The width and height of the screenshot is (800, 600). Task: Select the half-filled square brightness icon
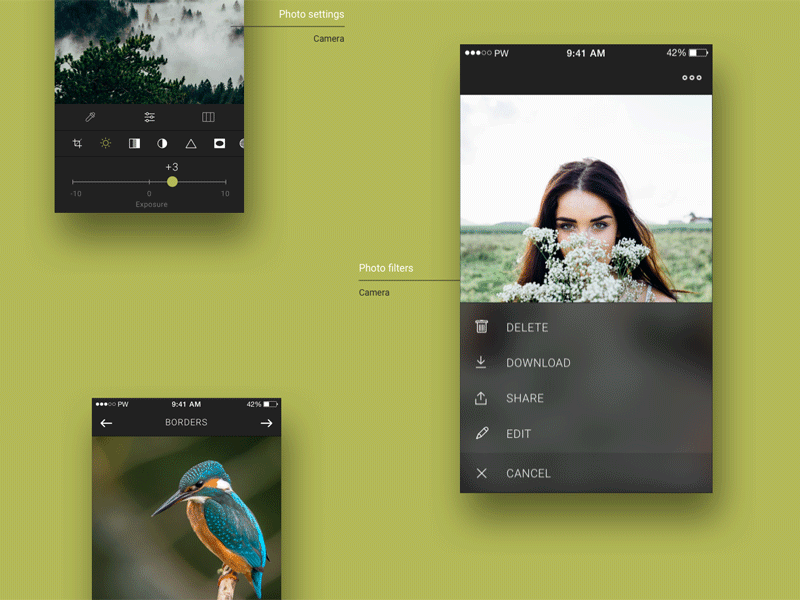pos(134,143)
